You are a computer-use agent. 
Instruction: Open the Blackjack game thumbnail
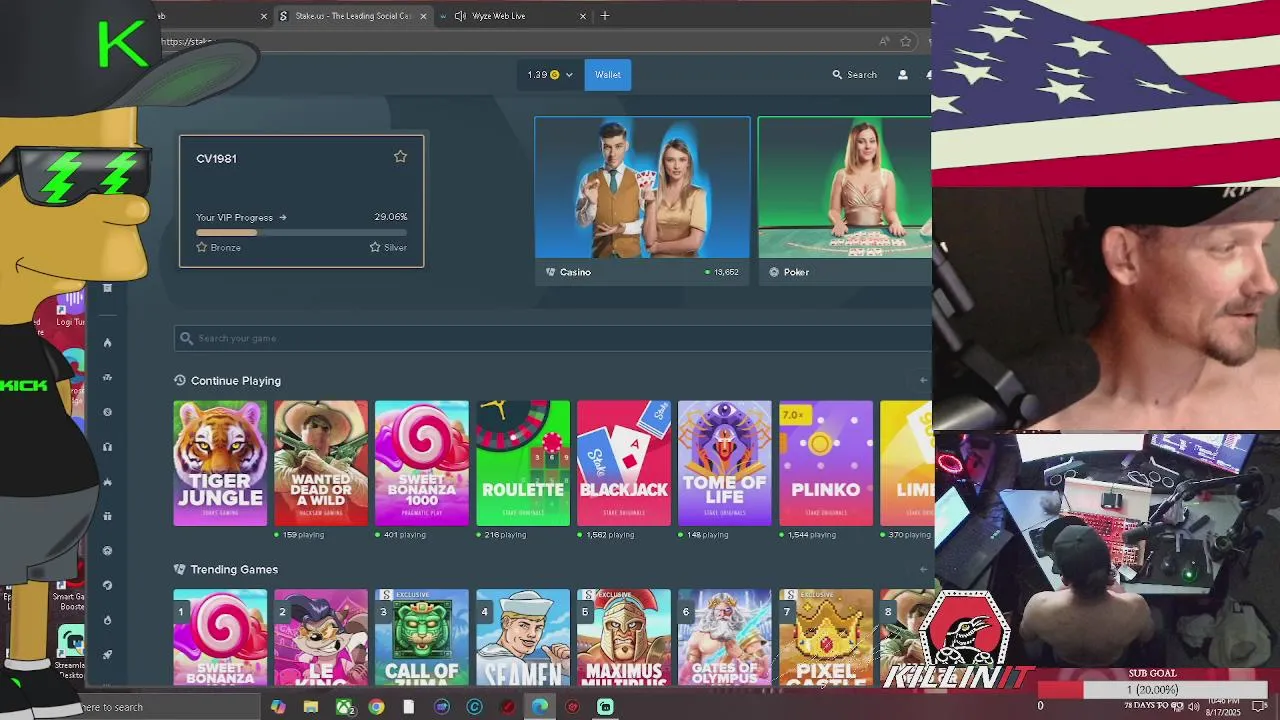tap(624, 463)
